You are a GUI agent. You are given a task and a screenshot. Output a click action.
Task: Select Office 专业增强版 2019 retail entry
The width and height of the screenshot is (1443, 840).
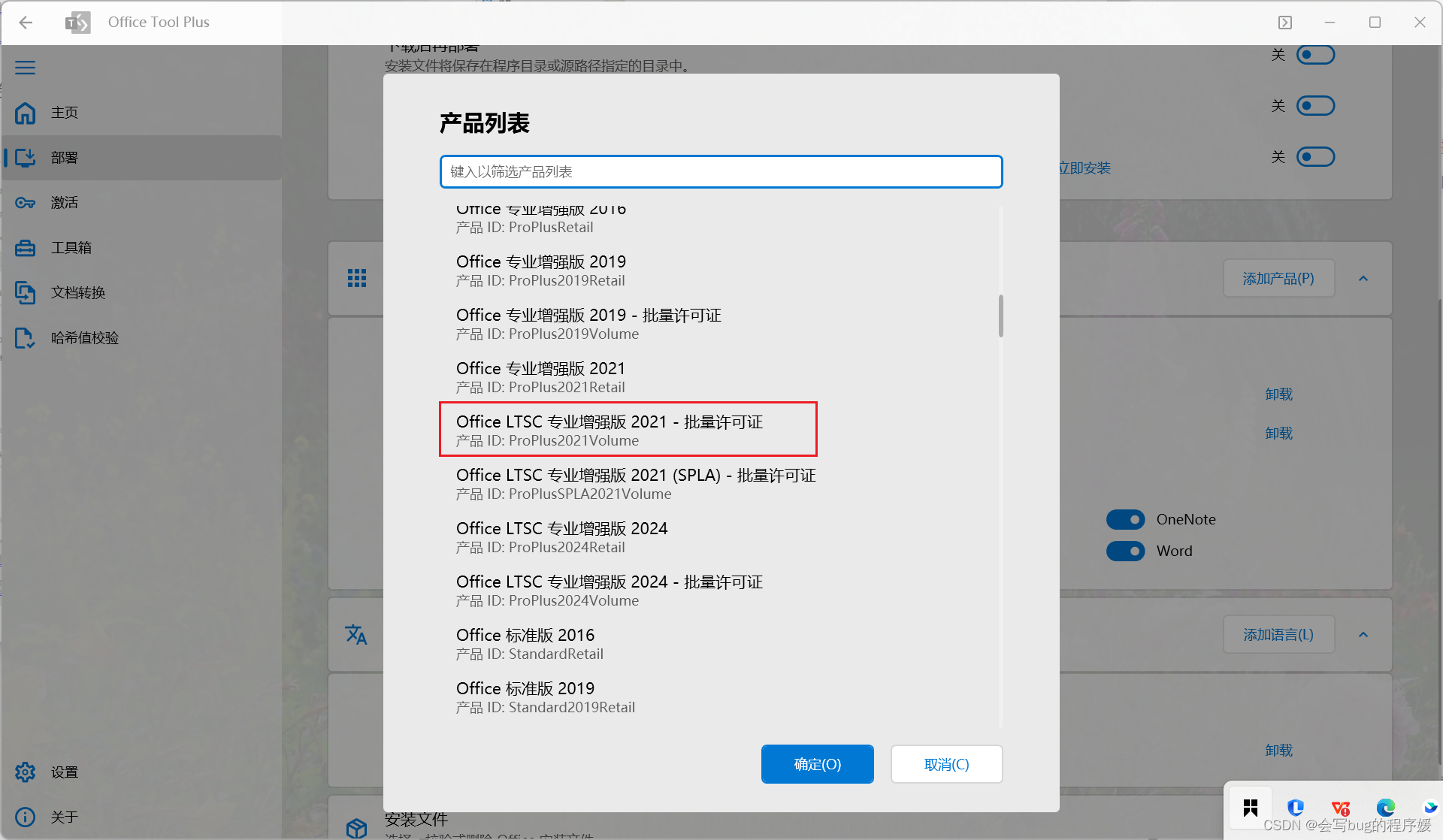click(541, 270)
